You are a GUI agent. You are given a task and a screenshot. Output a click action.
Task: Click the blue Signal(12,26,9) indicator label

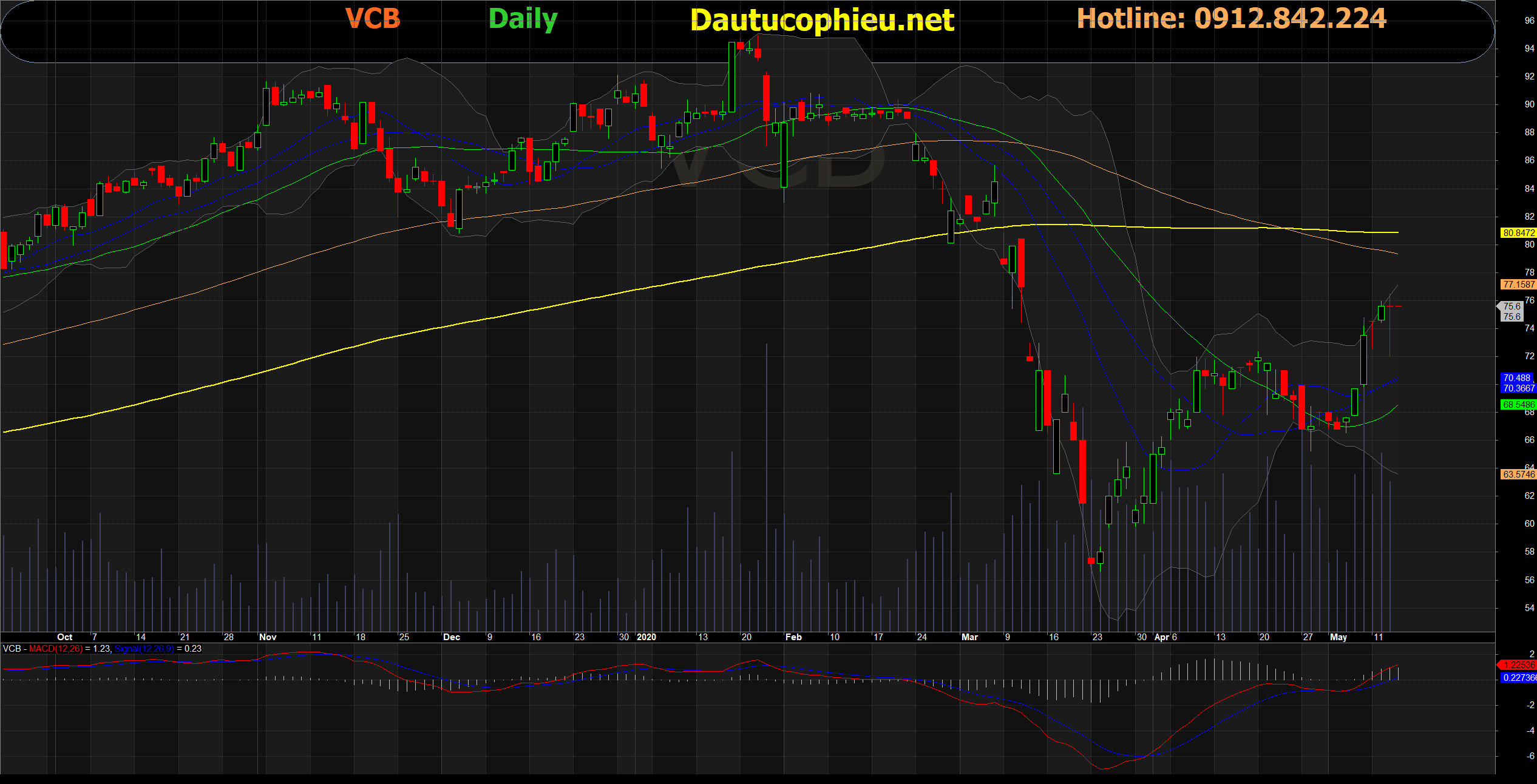click(144, 649)
